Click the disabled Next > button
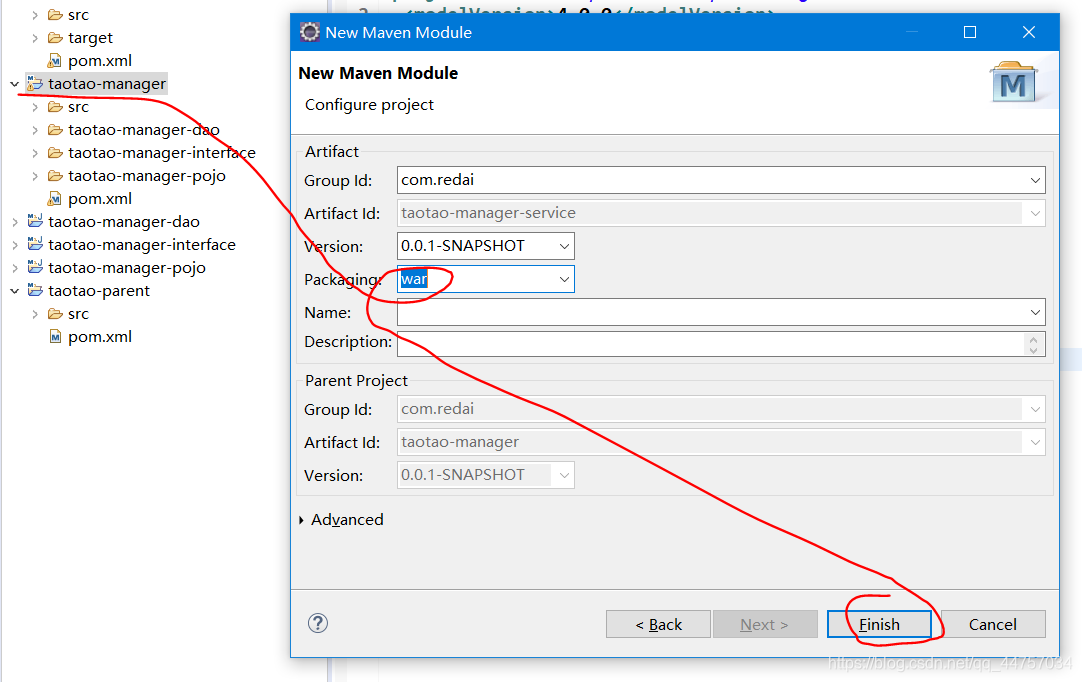The image size is (1082, 682). 765,624
